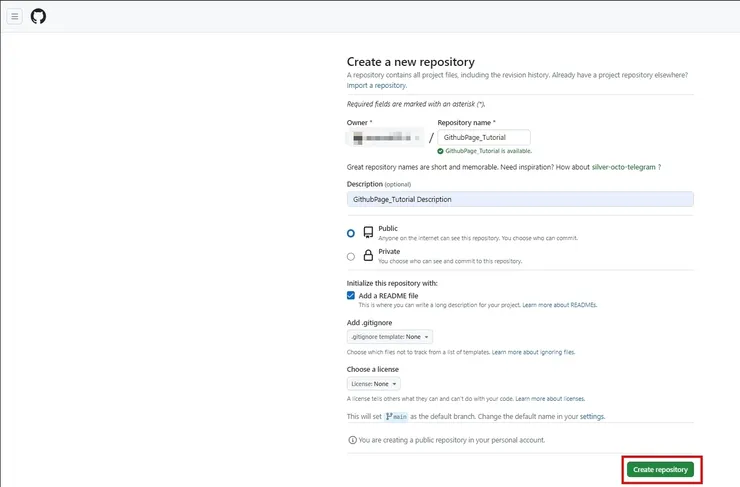Expand the License dropdown
The height and width of the screenshot is (487, 740).
(x=373, y=383)
